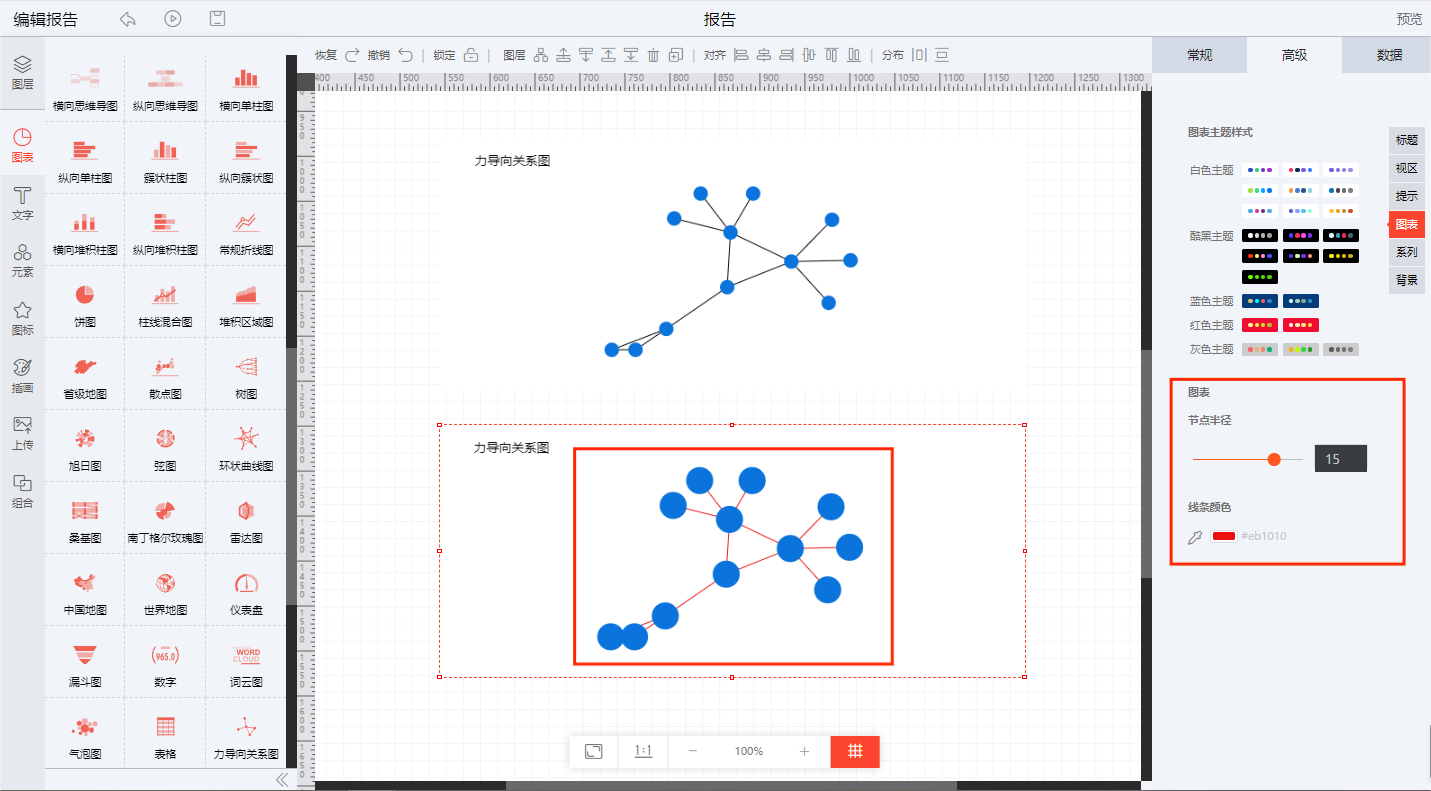Collapse the chart library panel
Viewport: 1431px width, 791px height.
(282, 779)
